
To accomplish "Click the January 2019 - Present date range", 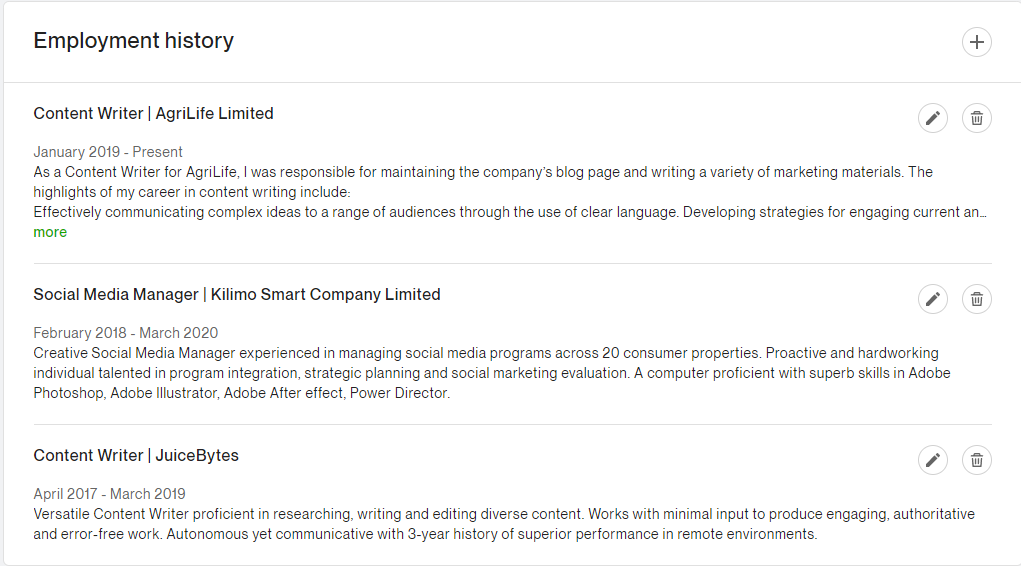I will pos(107,152).
